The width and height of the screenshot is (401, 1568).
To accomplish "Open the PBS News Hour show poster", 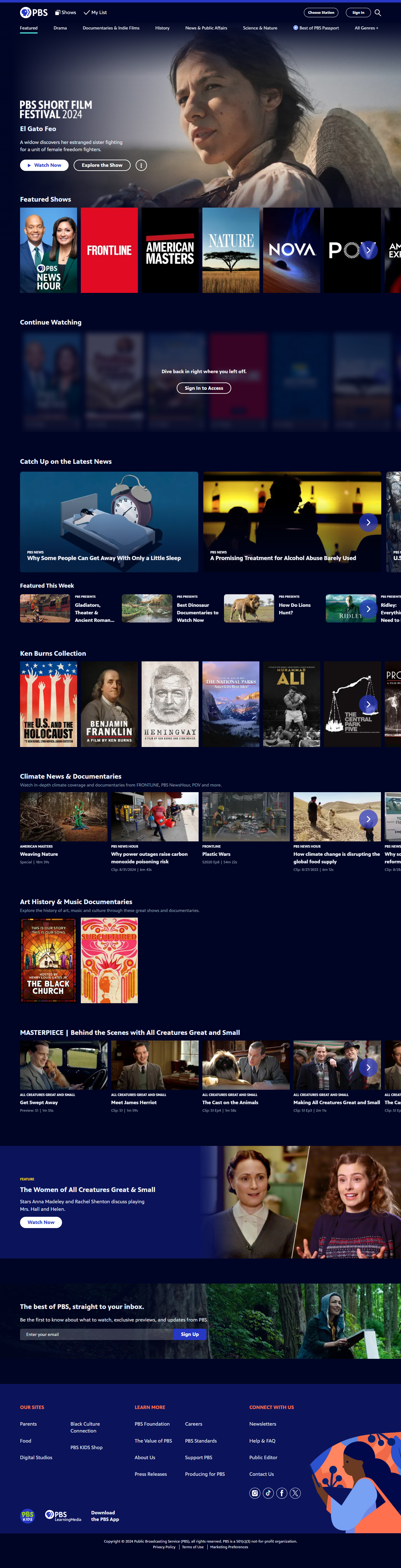I will 49,250.
